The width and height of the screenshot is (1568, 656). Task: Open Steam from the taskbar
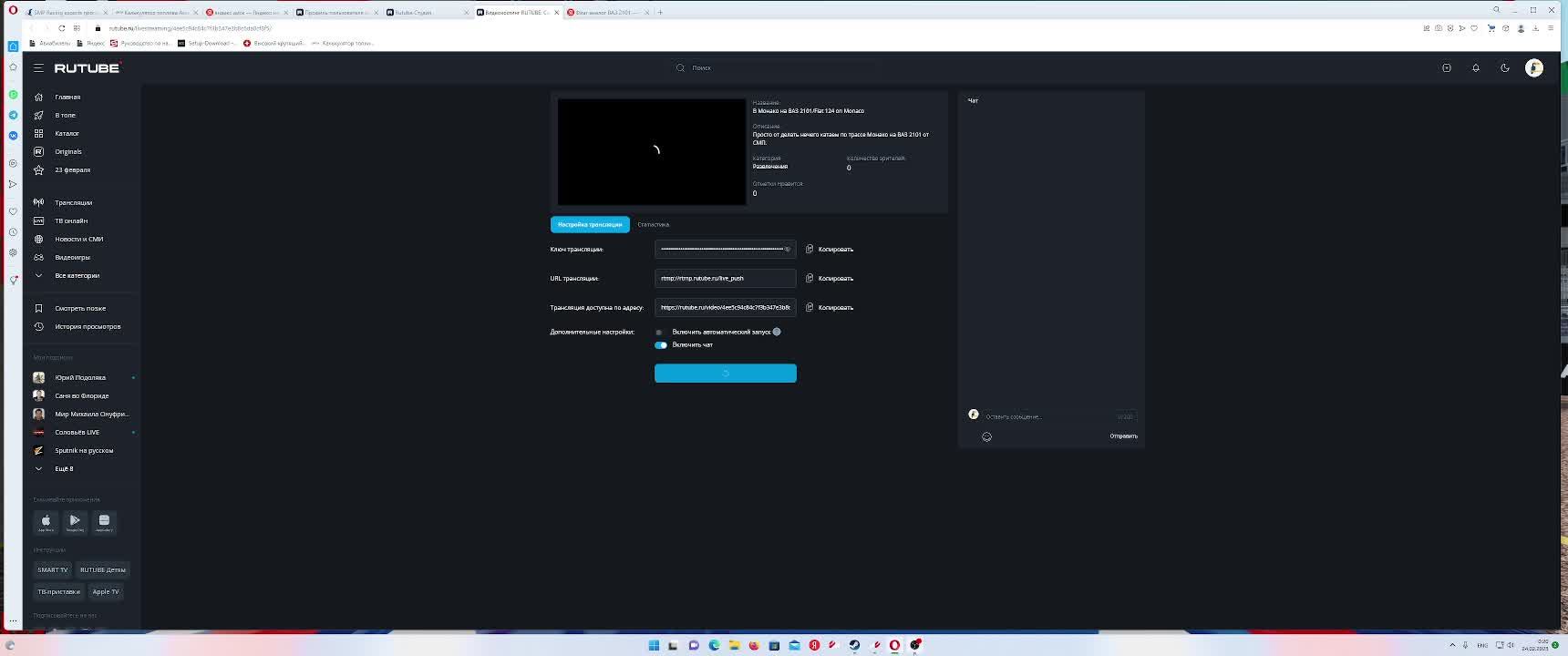pos(854,645)
